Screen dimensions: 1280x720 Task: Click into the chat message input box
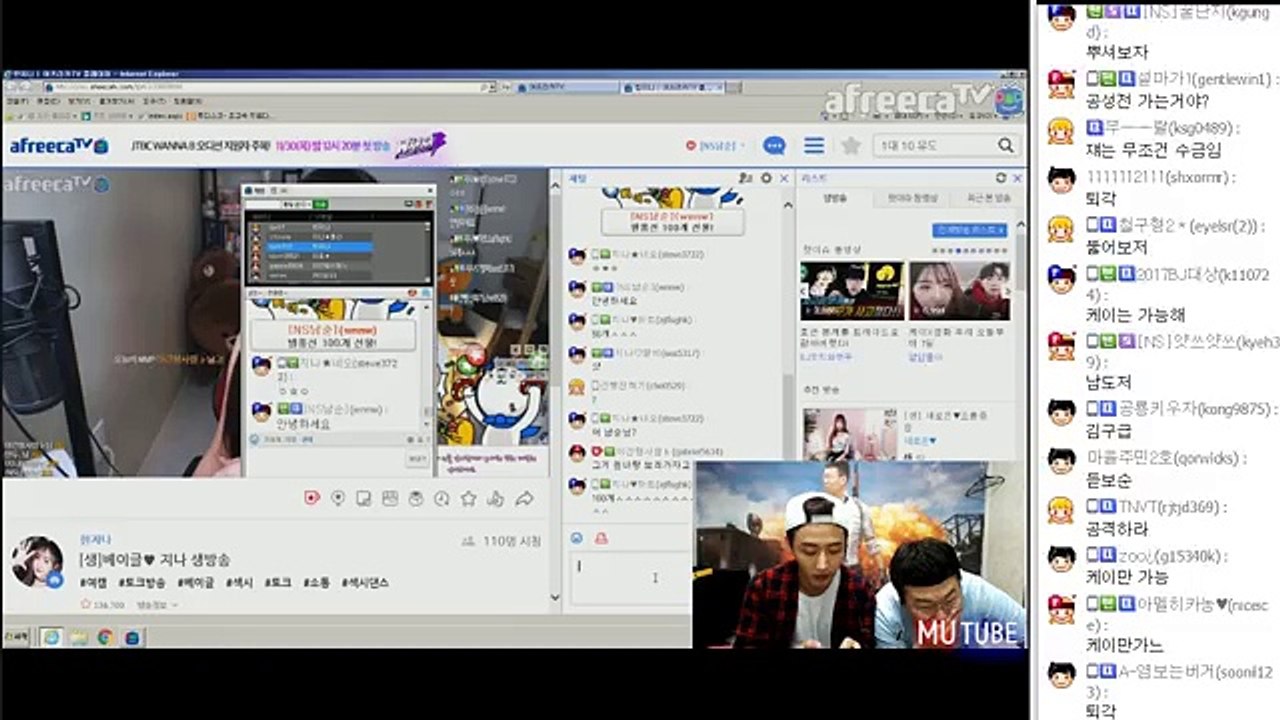(x=632, y=577)
